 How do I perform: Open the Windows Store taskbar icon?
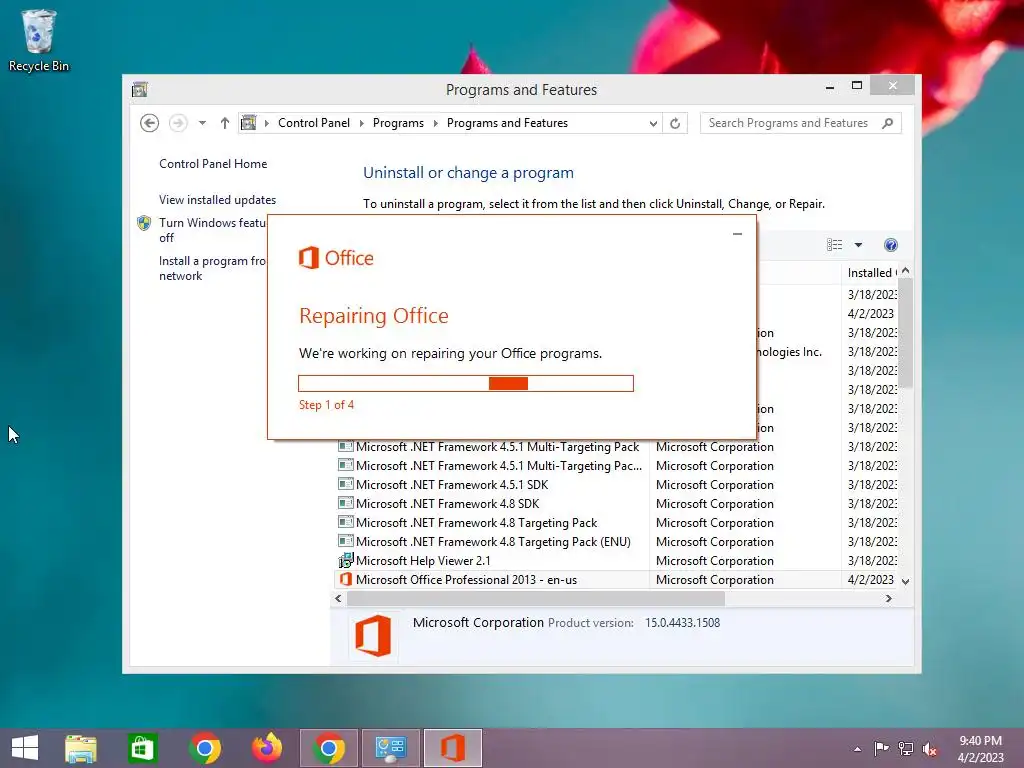coord(142,748)
